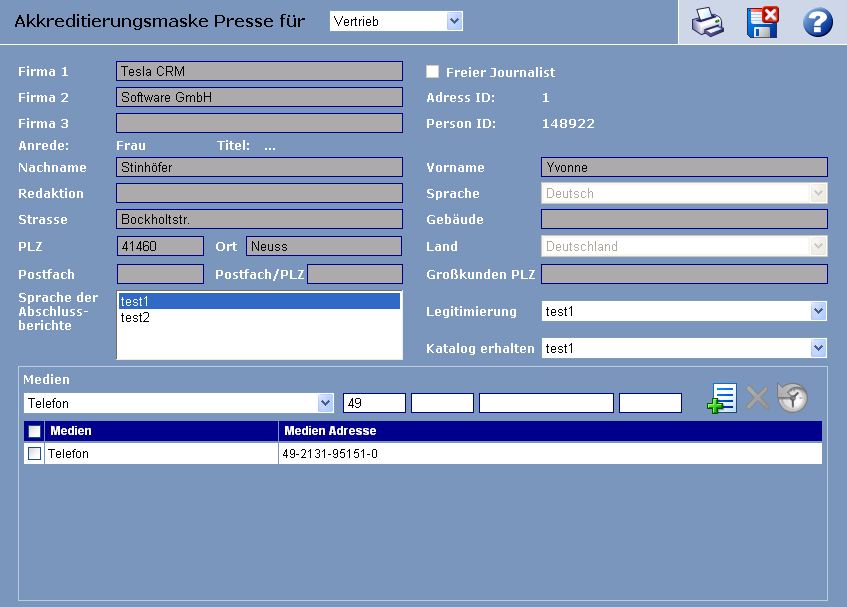The width and height of the screenshot is (847, 607).
Task: Click into the Nachname field
Action: coord(259,167)
